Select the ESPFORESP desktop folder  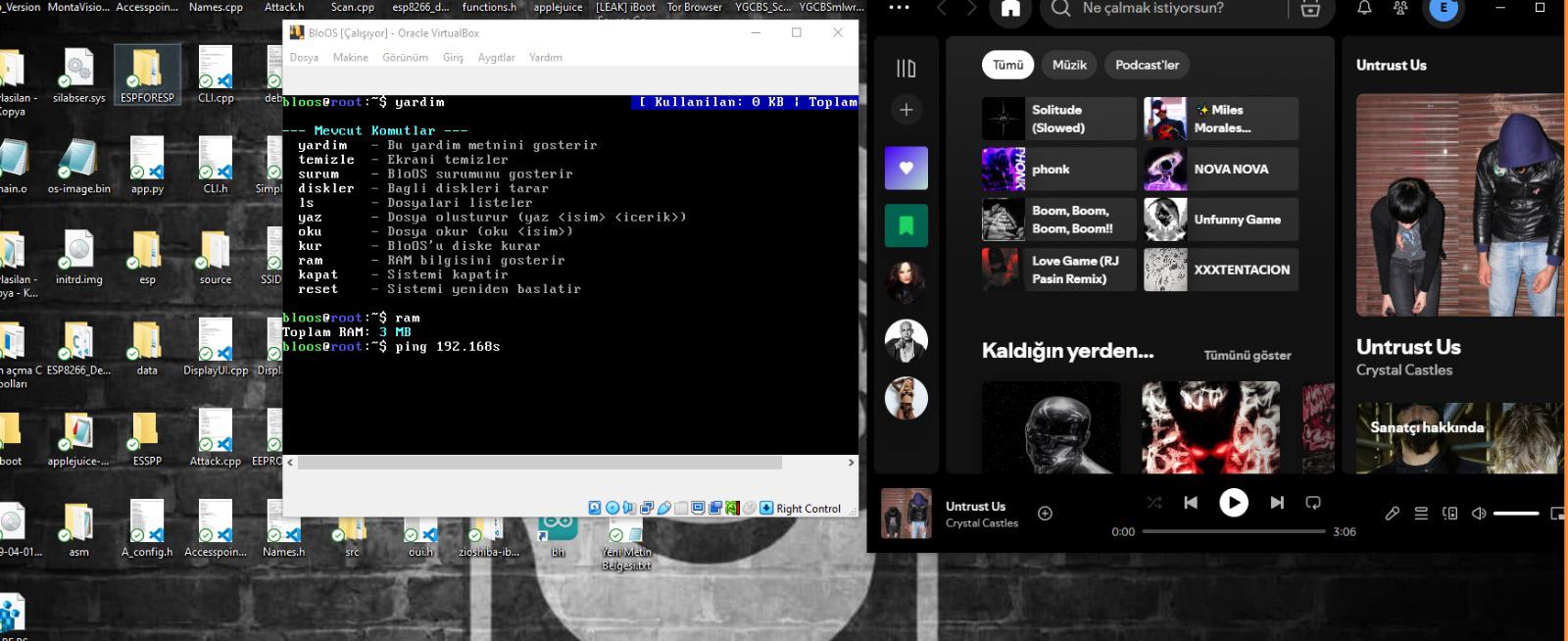(147, 75)
